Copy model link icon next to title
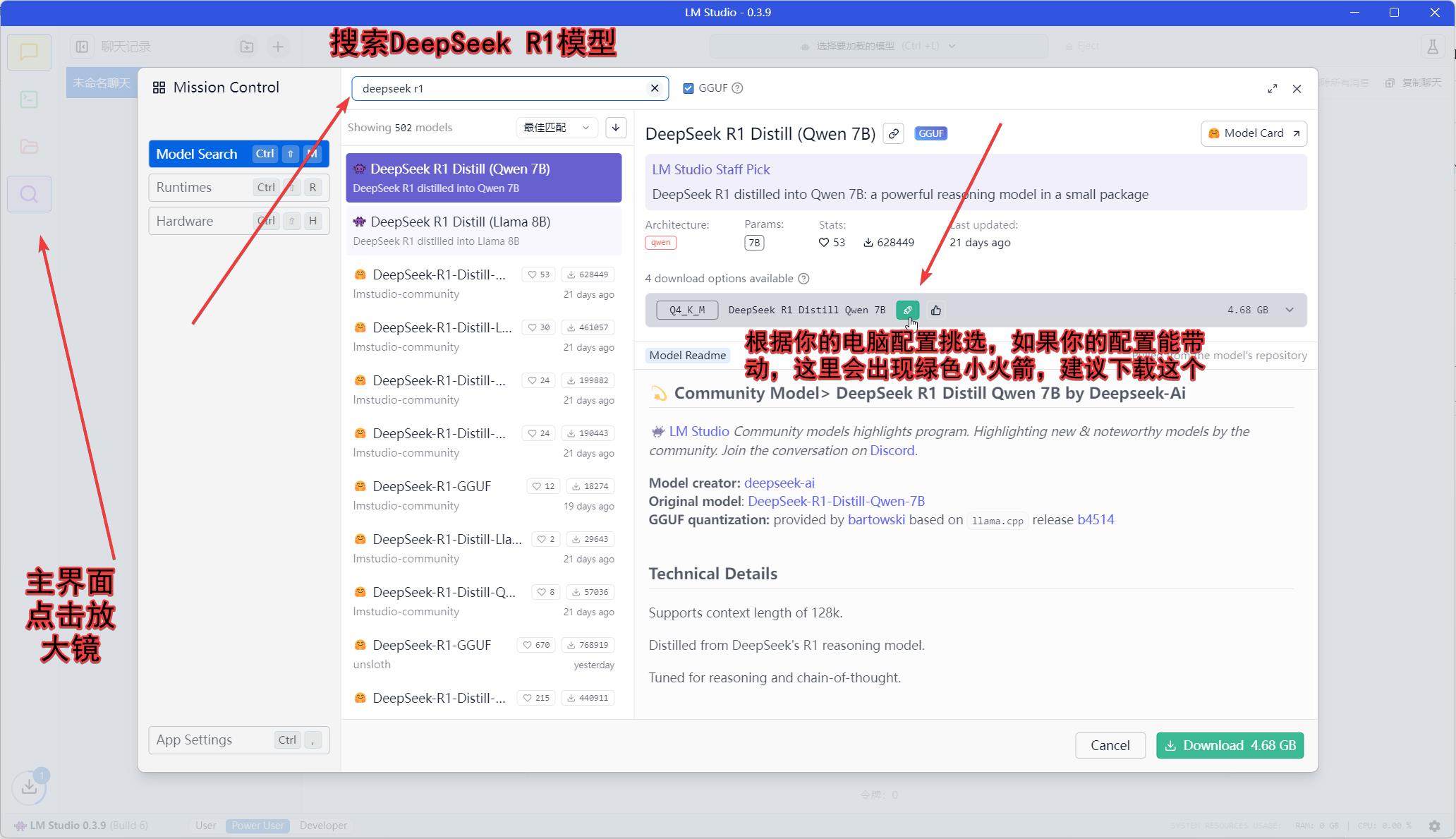 point(894,133)
